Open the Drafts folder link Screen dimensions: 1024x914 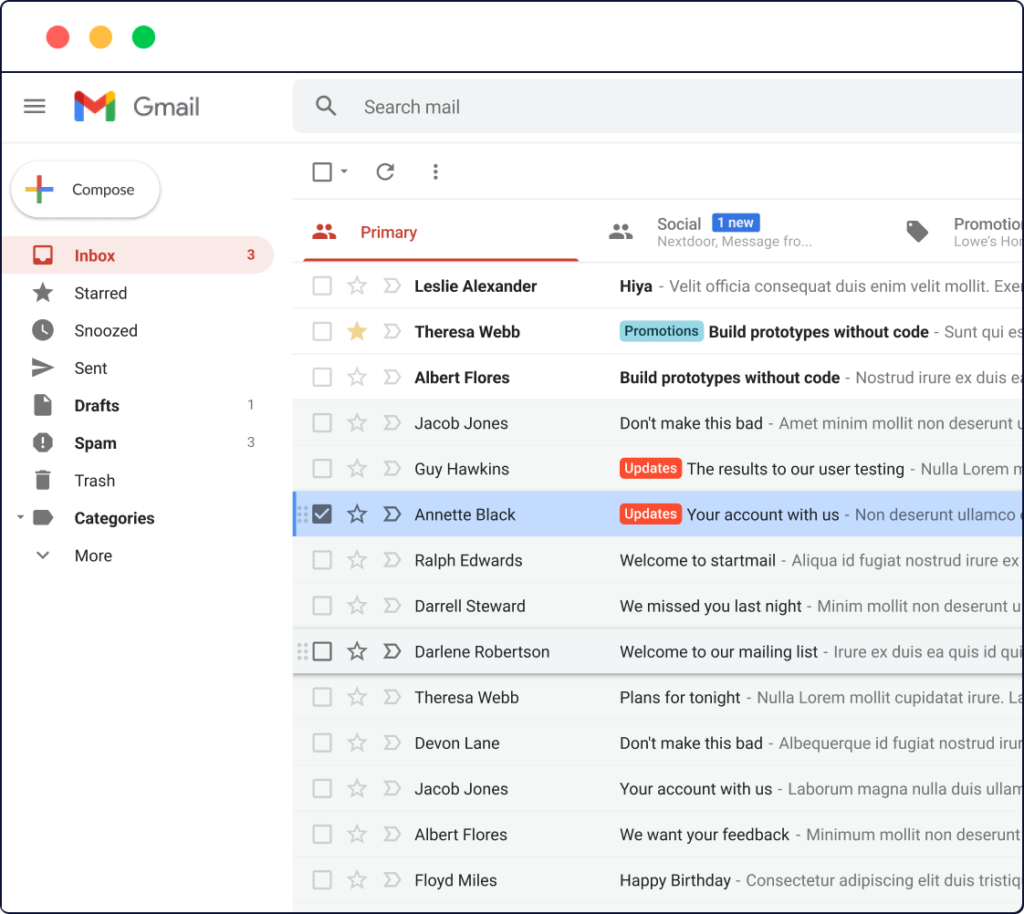point(96,406)
